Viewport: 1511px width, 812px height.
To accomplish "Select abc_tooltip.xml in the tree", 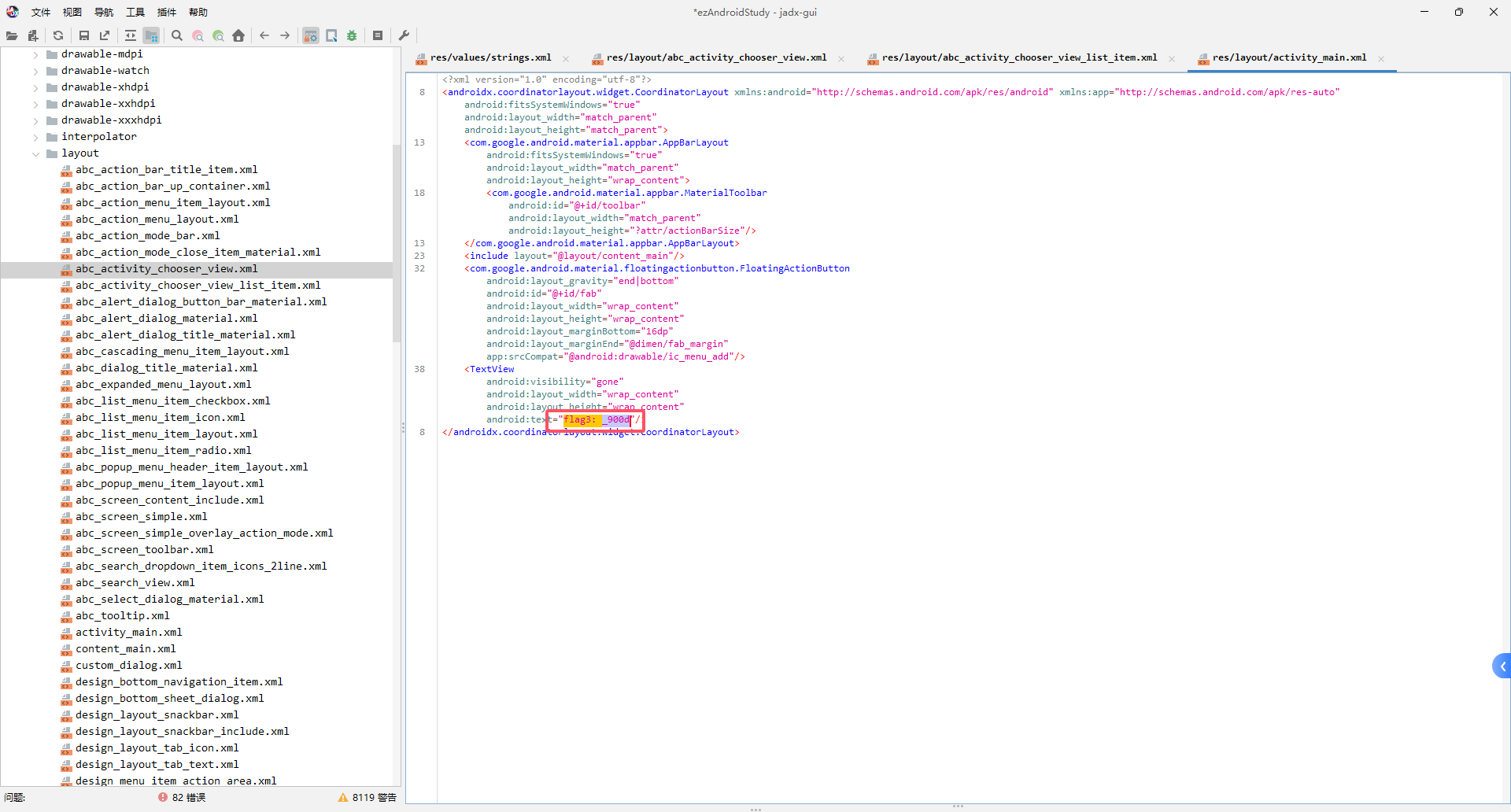I will coord(123,615).
